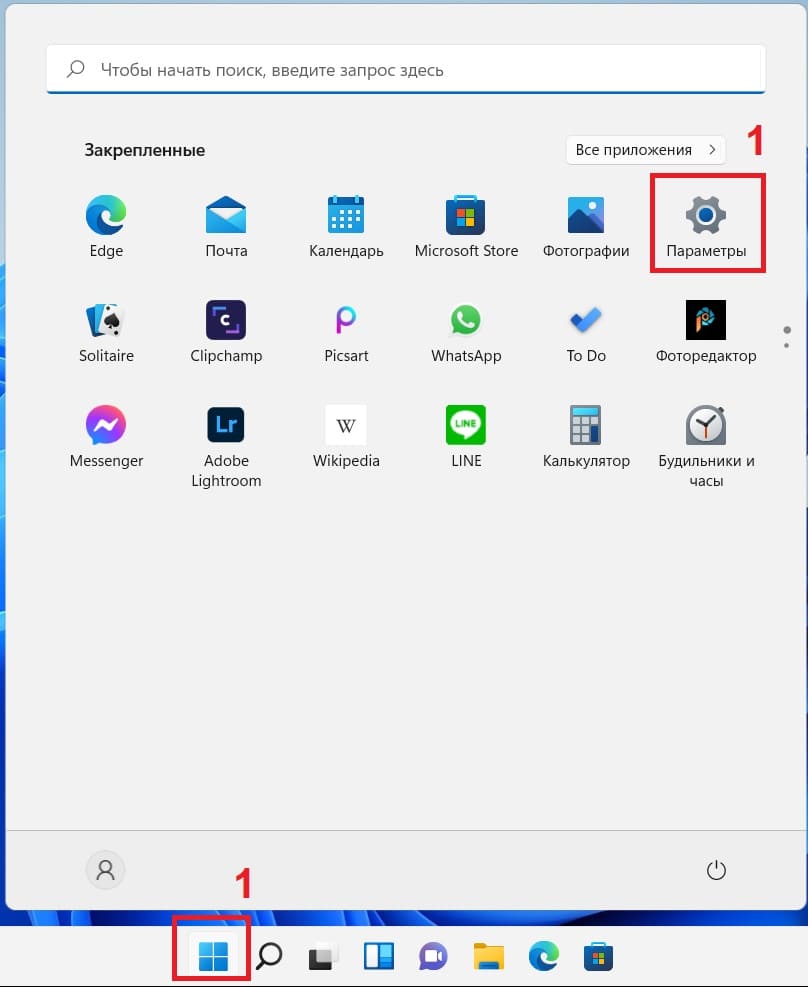This screenshot has width=808, height=987.
Task: Open the Widgets panel on the taskbar
Action: point(379,956)
